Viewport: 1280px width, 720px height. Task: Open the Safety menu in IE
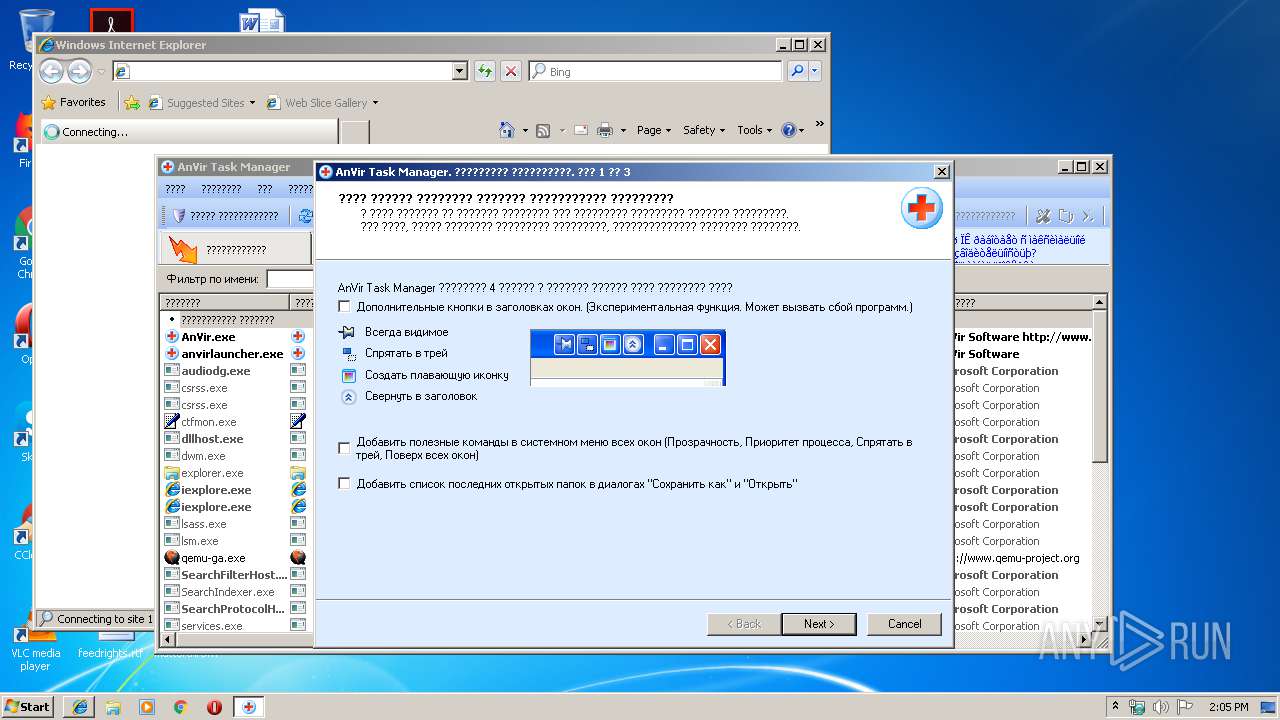704,130
